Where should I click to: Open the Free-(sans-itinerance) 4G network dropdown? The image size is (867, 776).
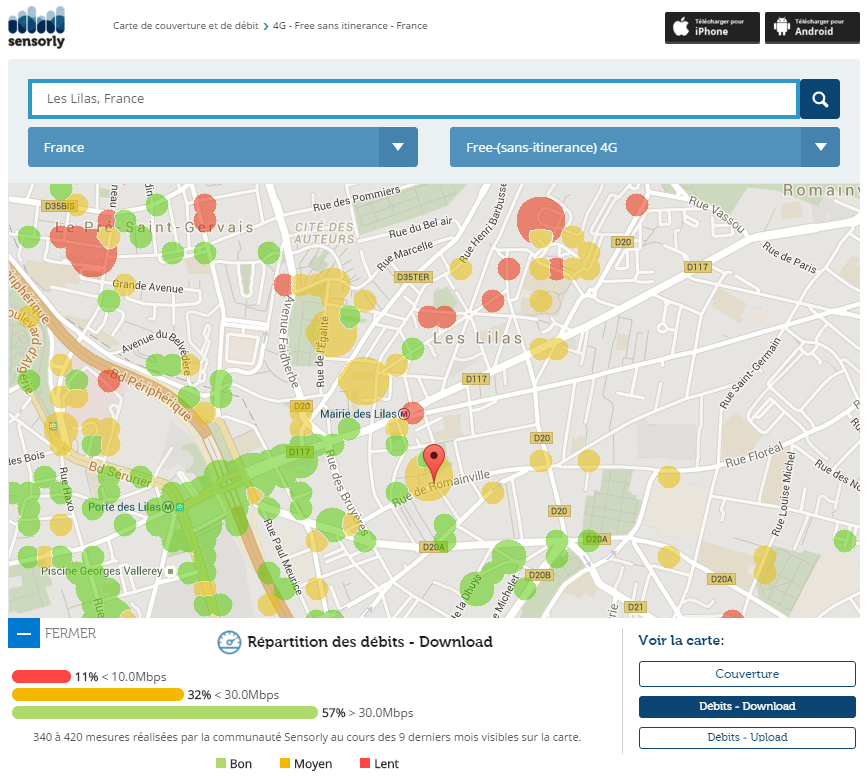(x=644, y=147)
